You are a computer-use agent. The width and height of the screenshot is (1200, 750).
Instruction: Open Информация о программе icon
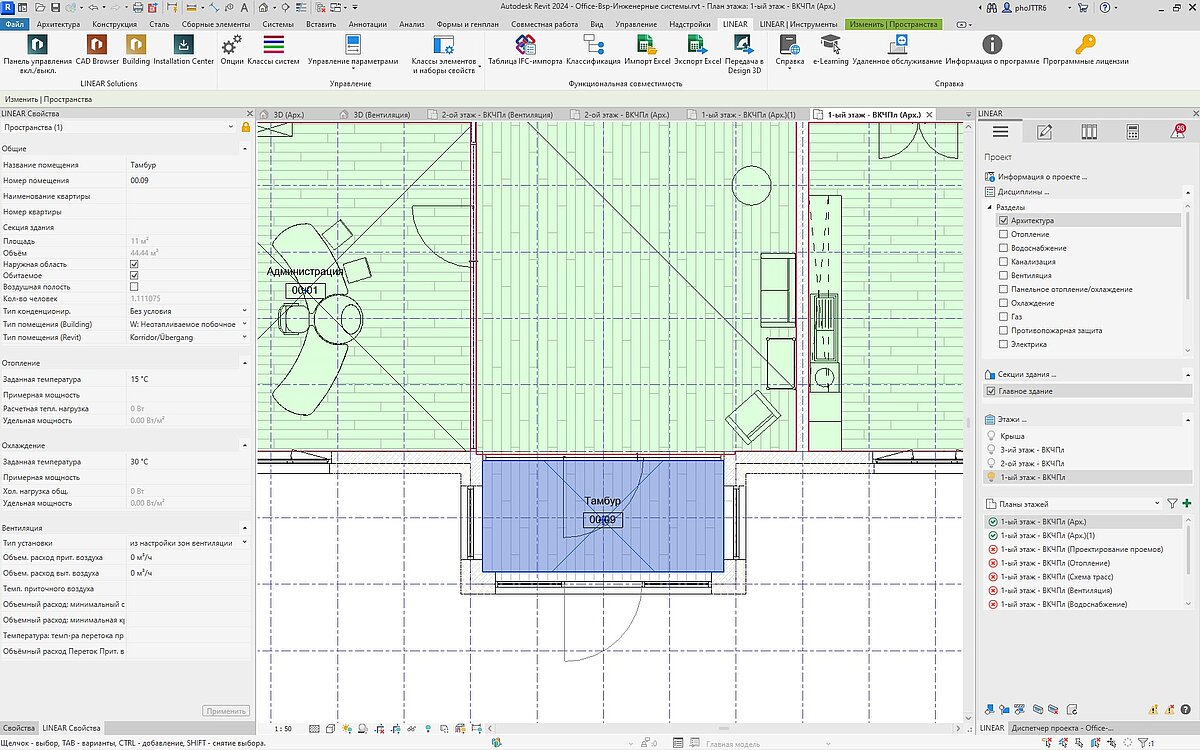point(991,46)
